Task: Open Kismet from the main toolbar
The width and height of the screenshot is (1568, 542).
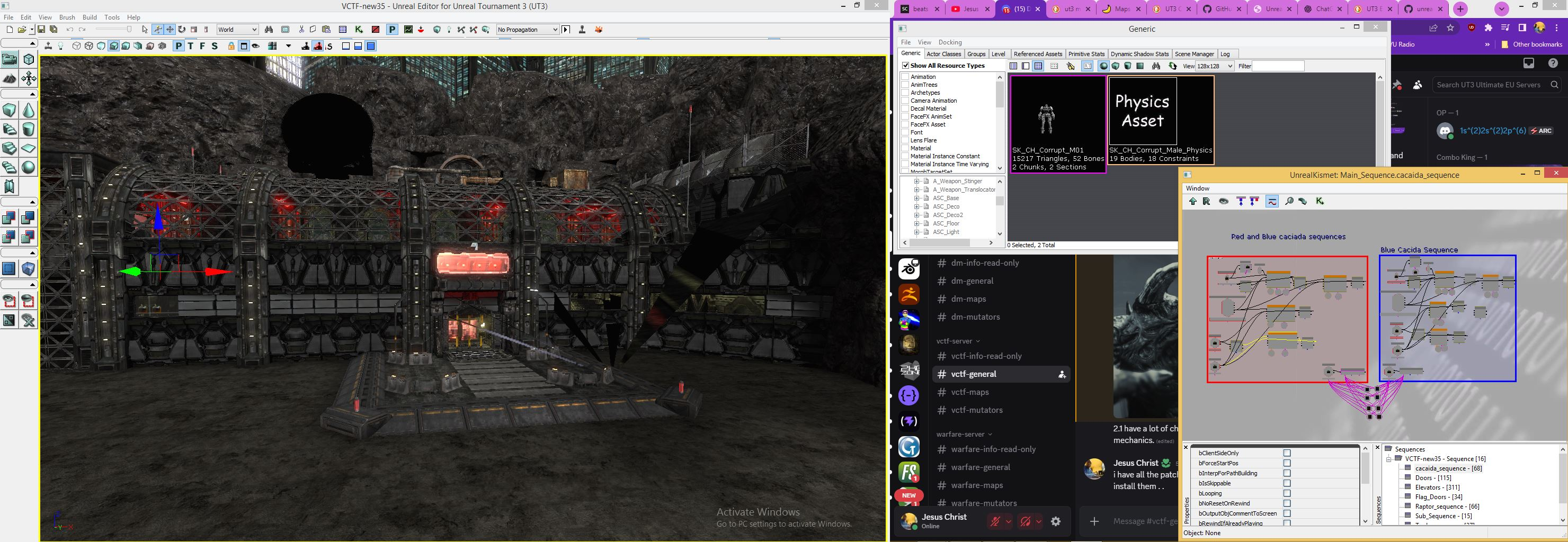Action: [x=358, y=29]
